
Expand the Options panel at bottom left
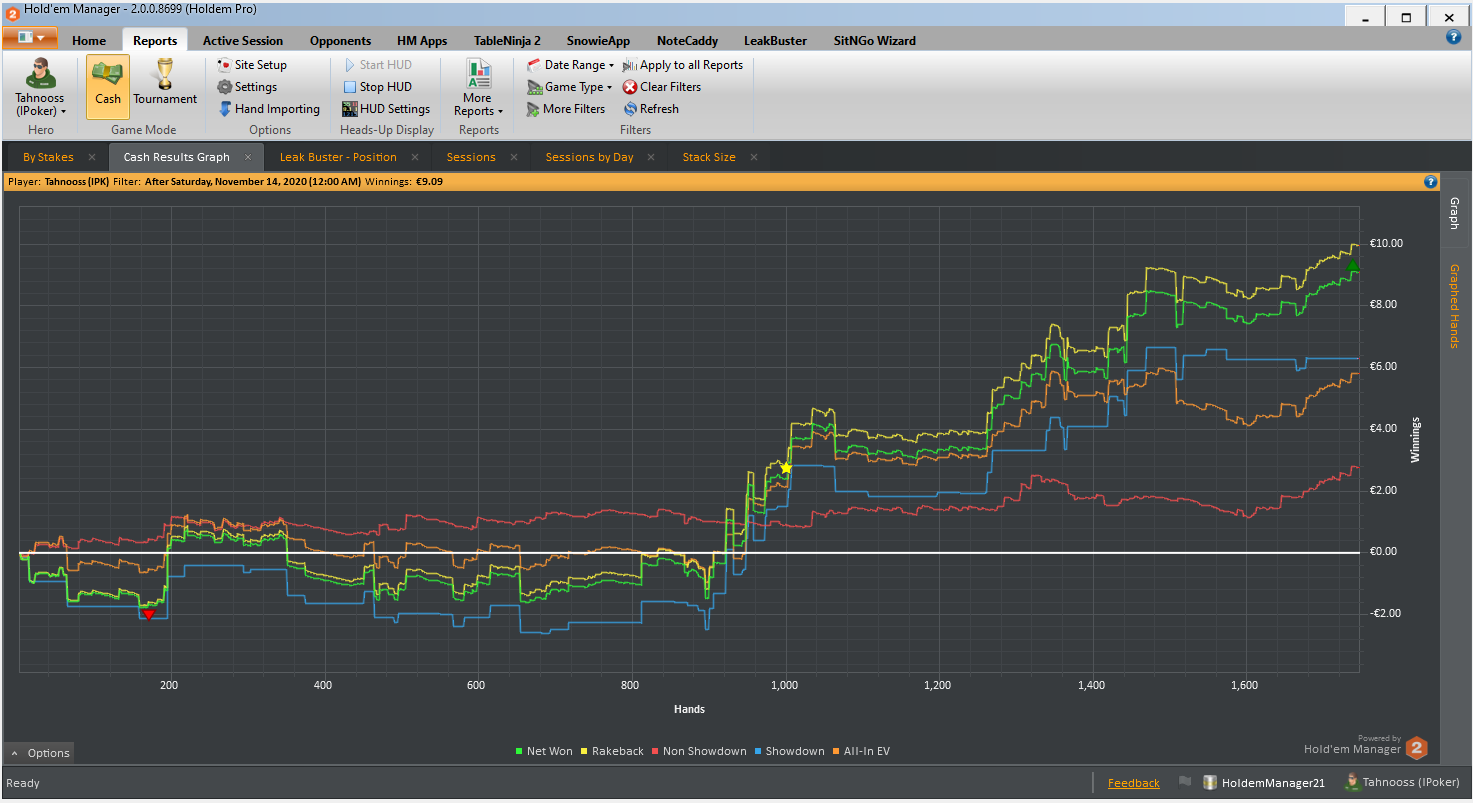click(x=40, y=753)
